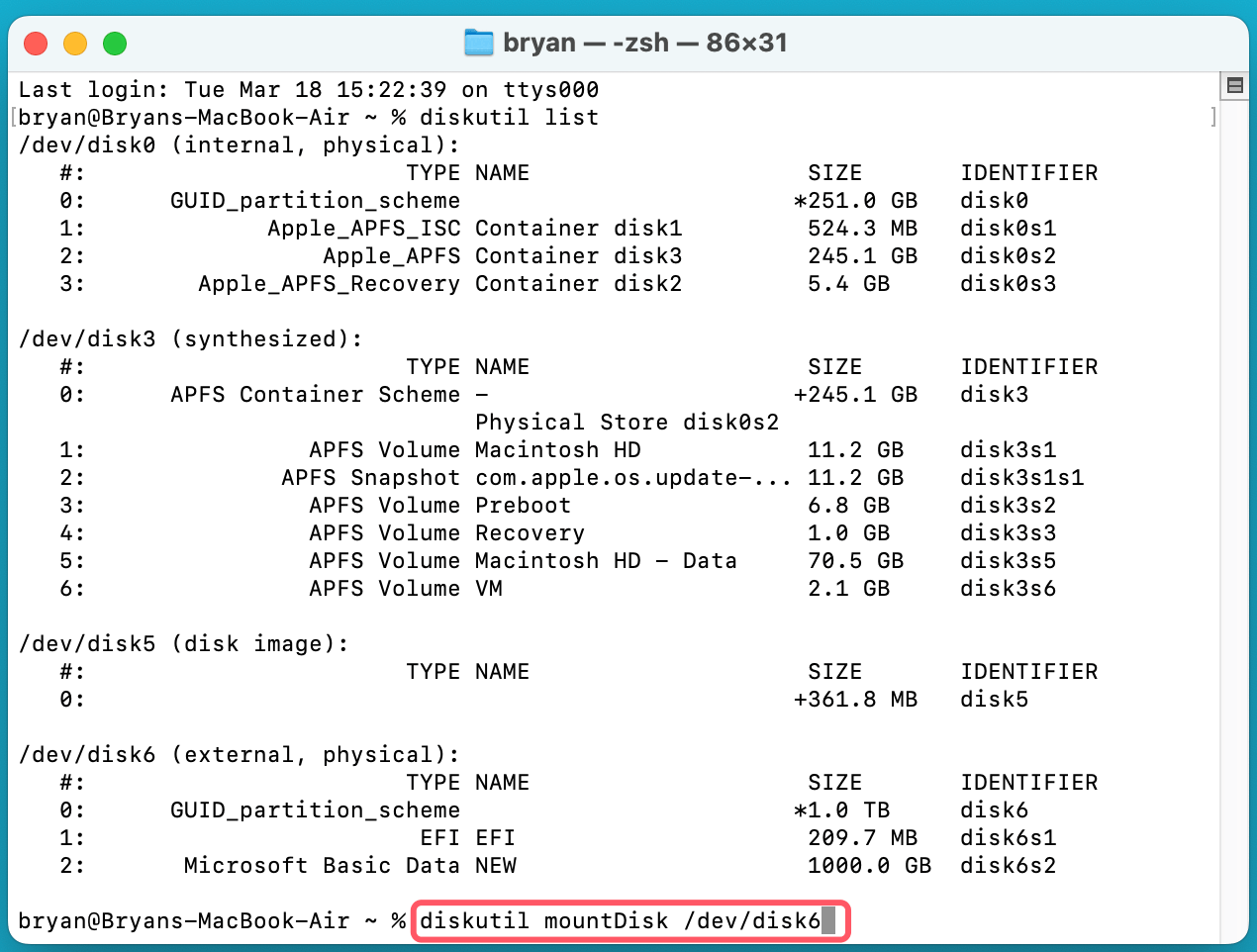Click the block cursor after /dev/disk6

[828, 921]
